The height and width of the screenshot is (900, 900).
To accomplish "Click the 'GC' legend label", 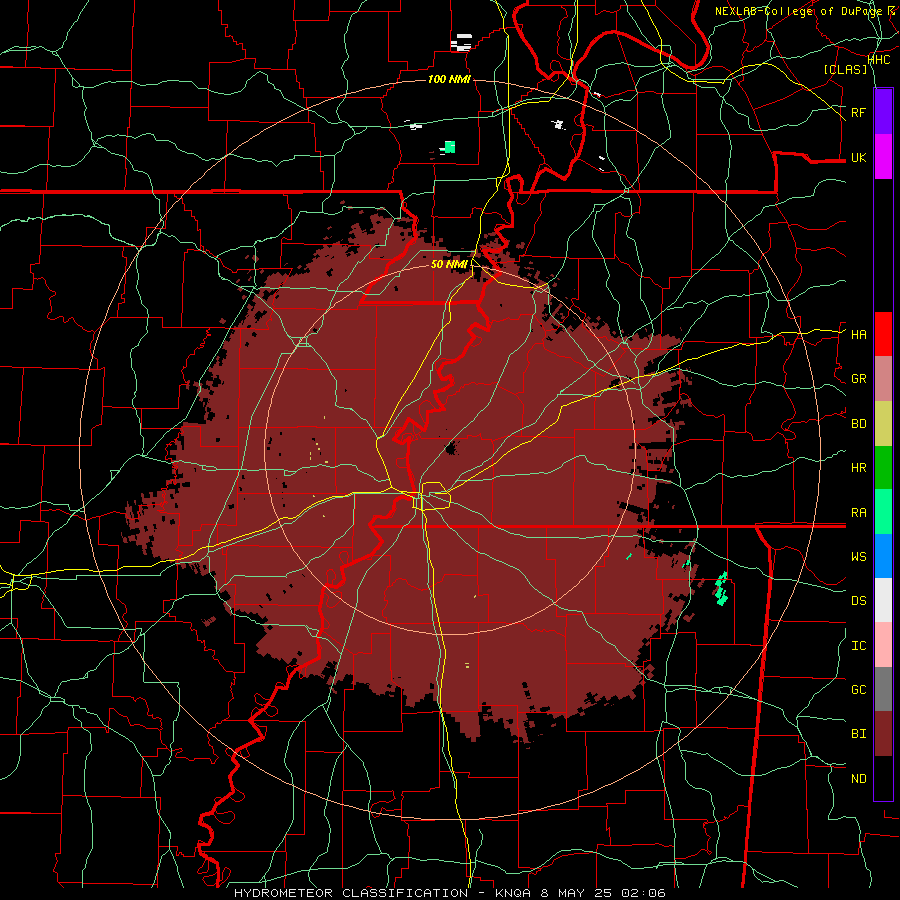I will 858,689.
